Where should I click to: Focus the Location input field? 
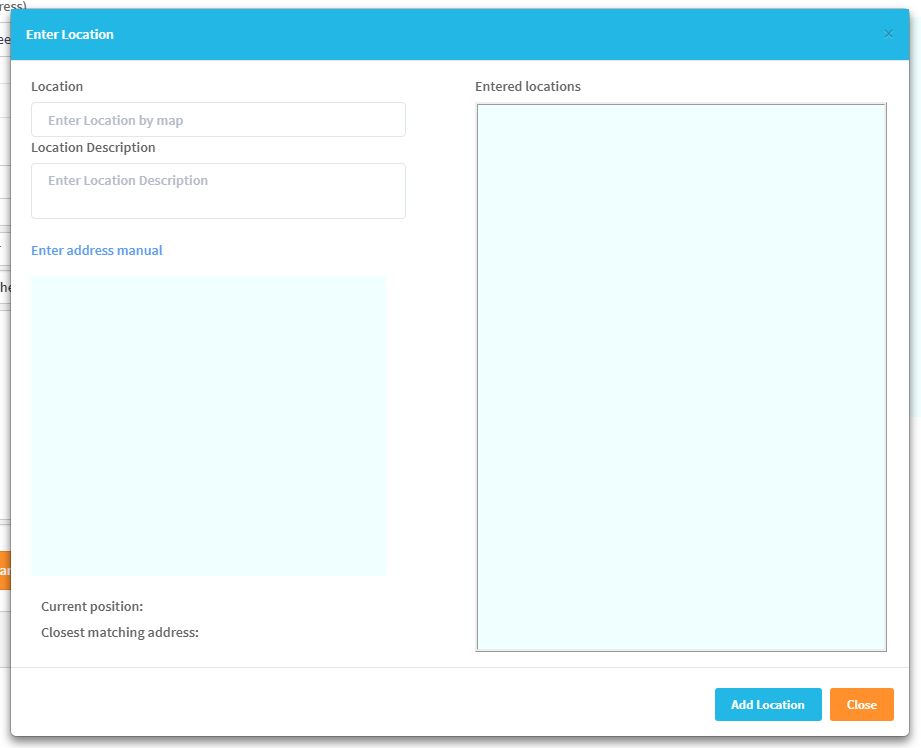tap(217, 119)
